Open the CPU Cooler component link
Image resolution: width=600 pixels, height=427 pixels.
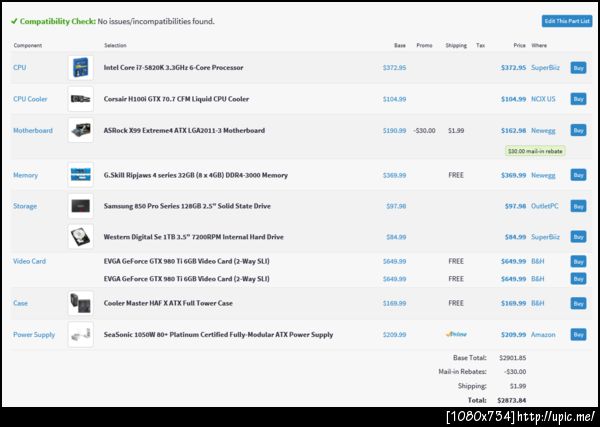(x=30, y=99)
